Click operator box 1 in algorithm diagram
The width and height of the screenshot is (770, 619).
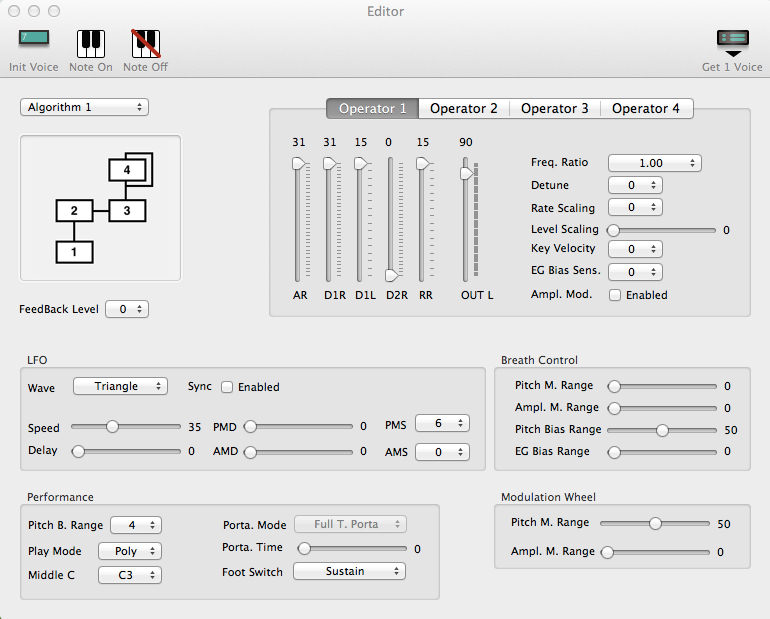coord(73,251)
